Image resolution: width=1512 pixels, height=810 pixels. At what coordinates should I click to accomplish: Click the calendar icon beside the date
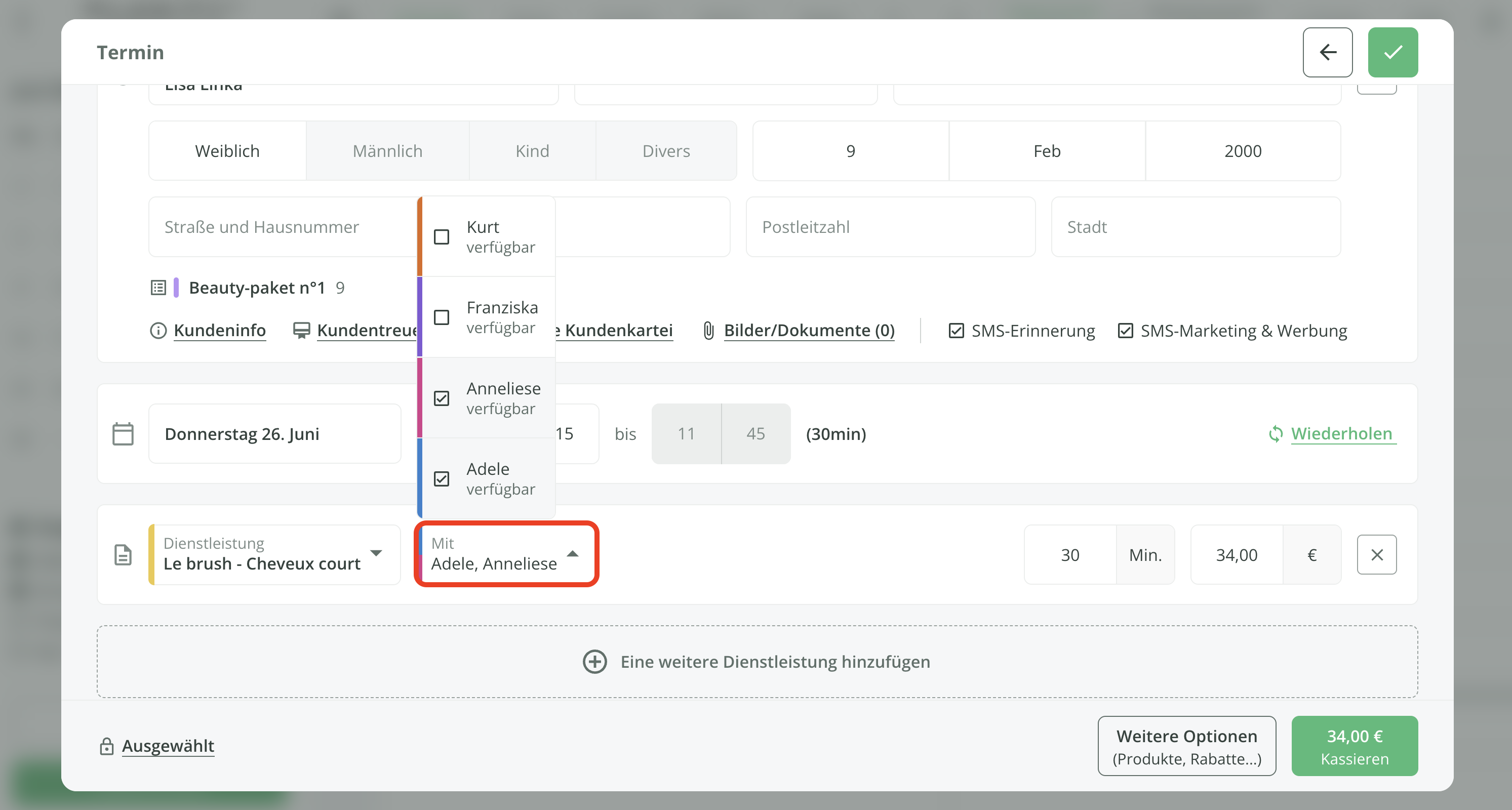pyautogui.click(x=123, y=434)
